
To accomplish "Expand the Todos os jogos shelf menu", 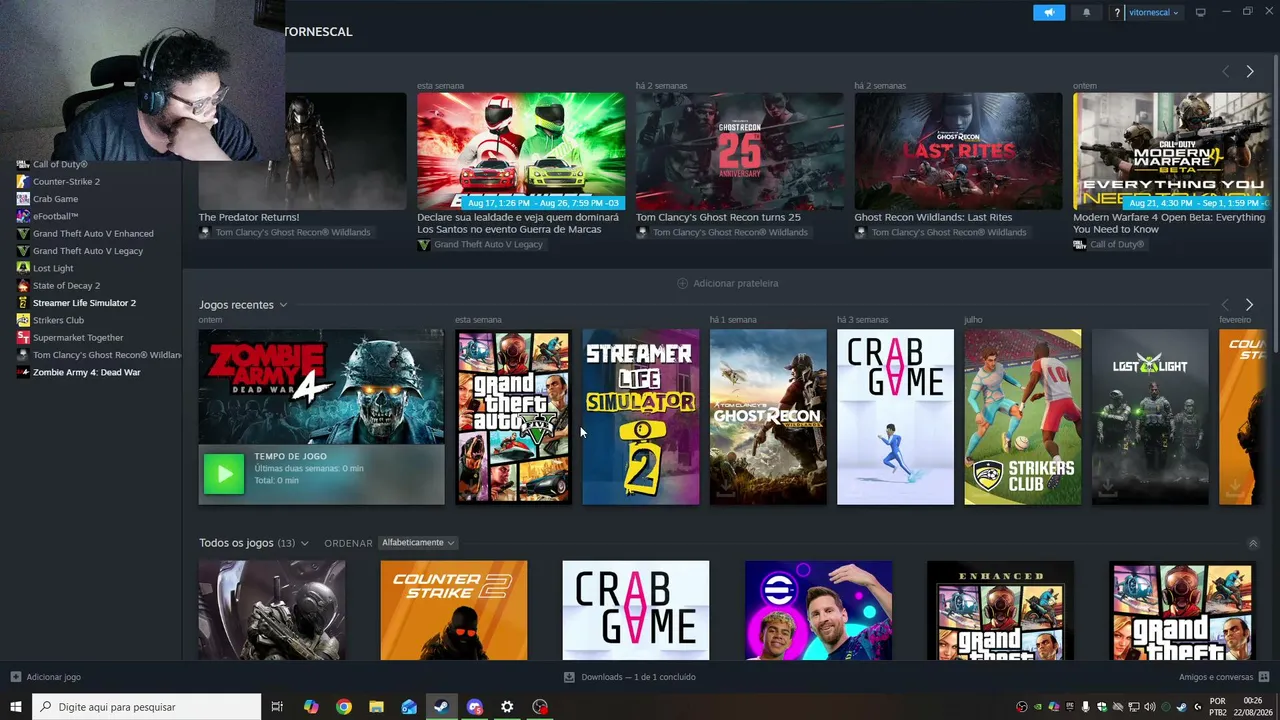I will 304,543.
